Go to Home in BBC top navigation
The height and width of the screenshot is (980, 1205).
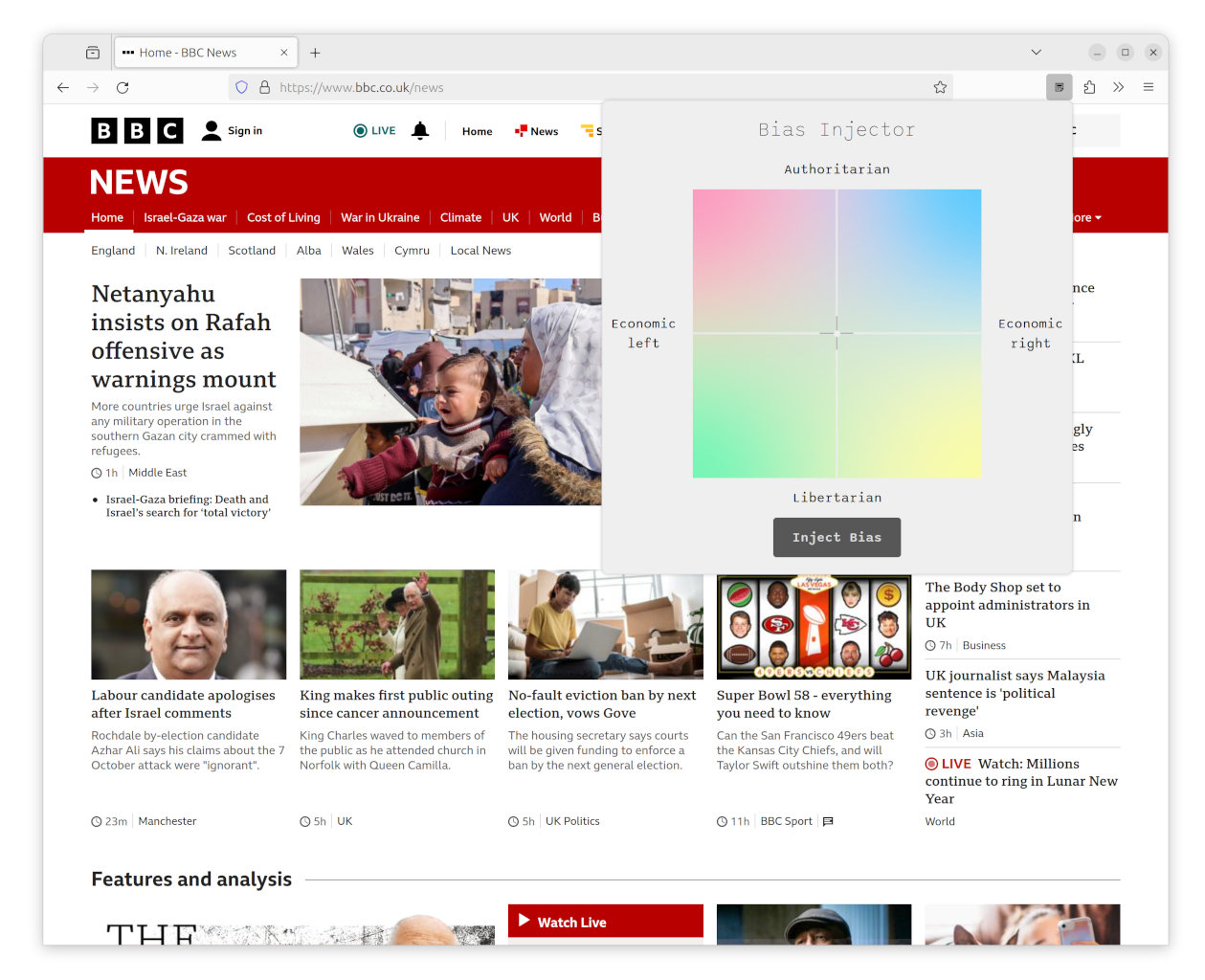click(477, 131)
